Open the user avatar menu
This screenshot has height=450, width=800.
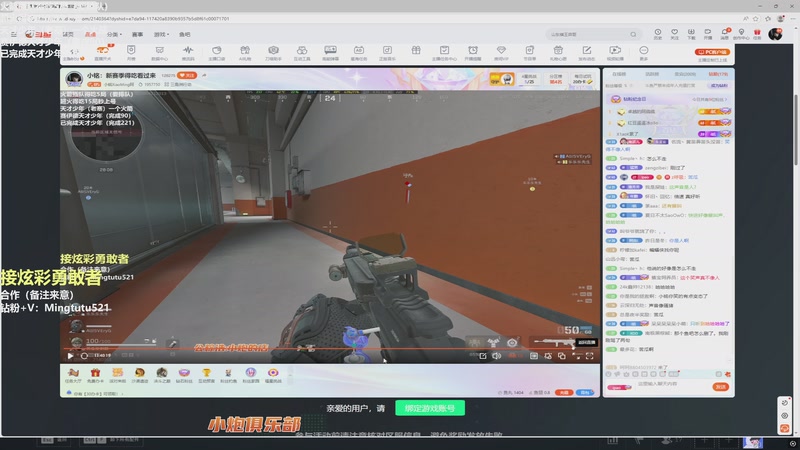tap(775, 34)
